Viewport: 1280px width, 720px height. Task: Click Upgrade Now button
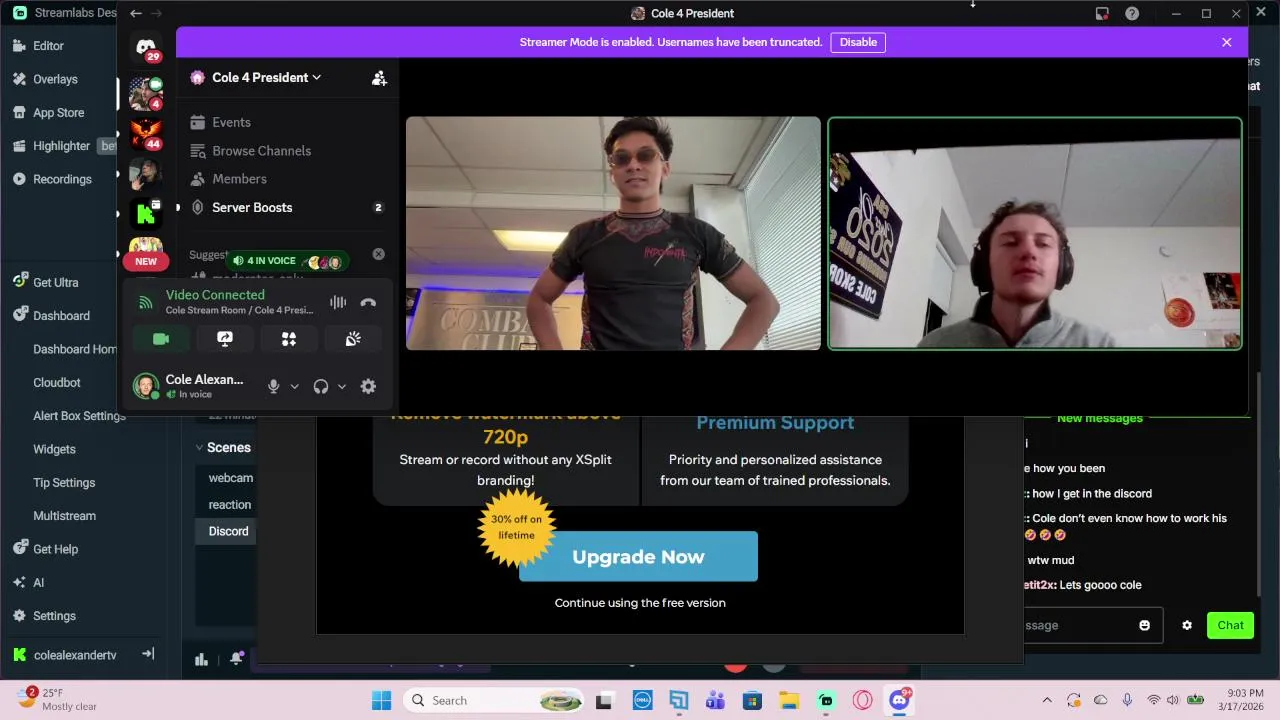pos(638,557)
